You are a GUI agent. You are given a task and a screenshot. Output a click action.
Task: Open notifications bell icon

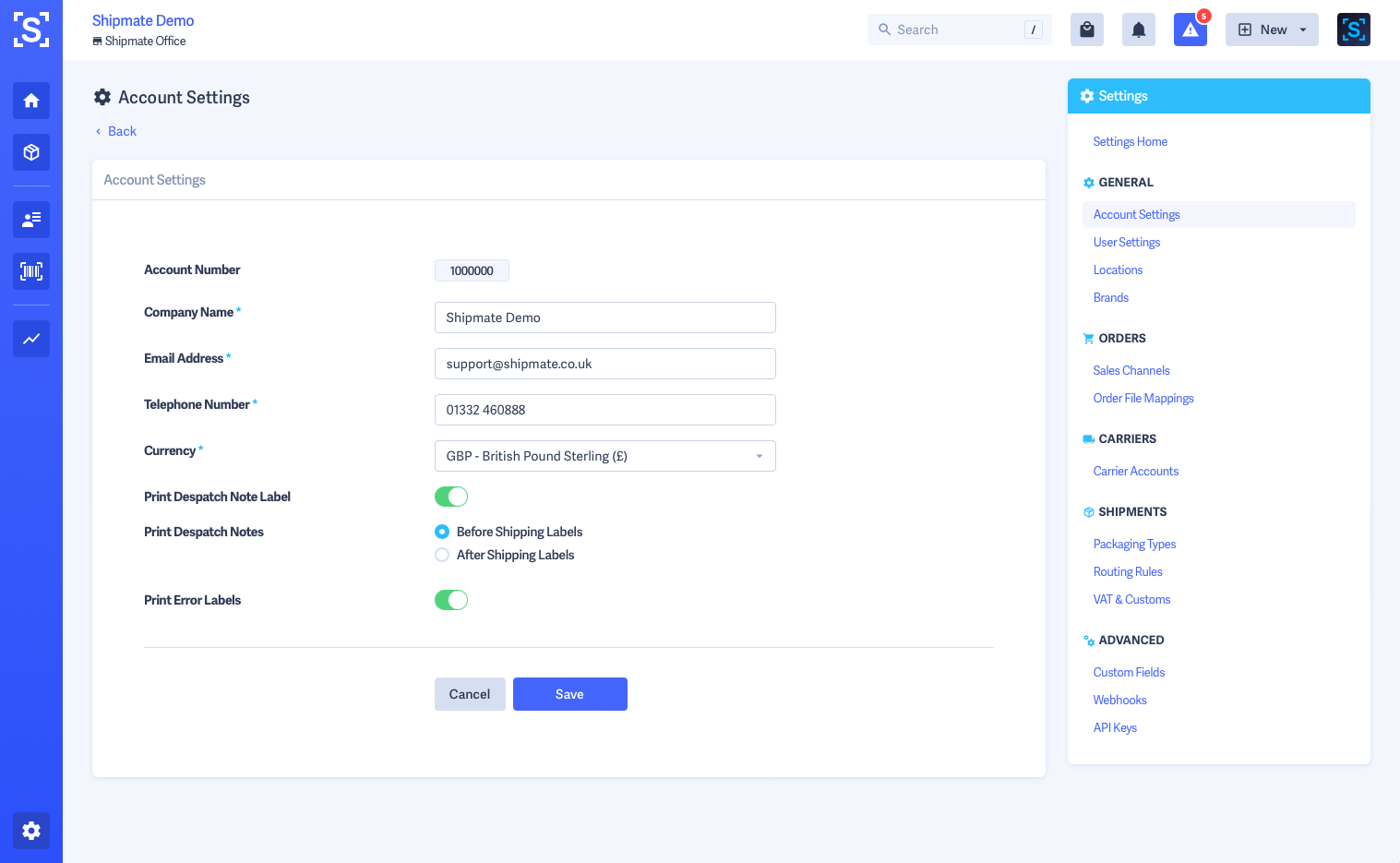(1139, 30)
